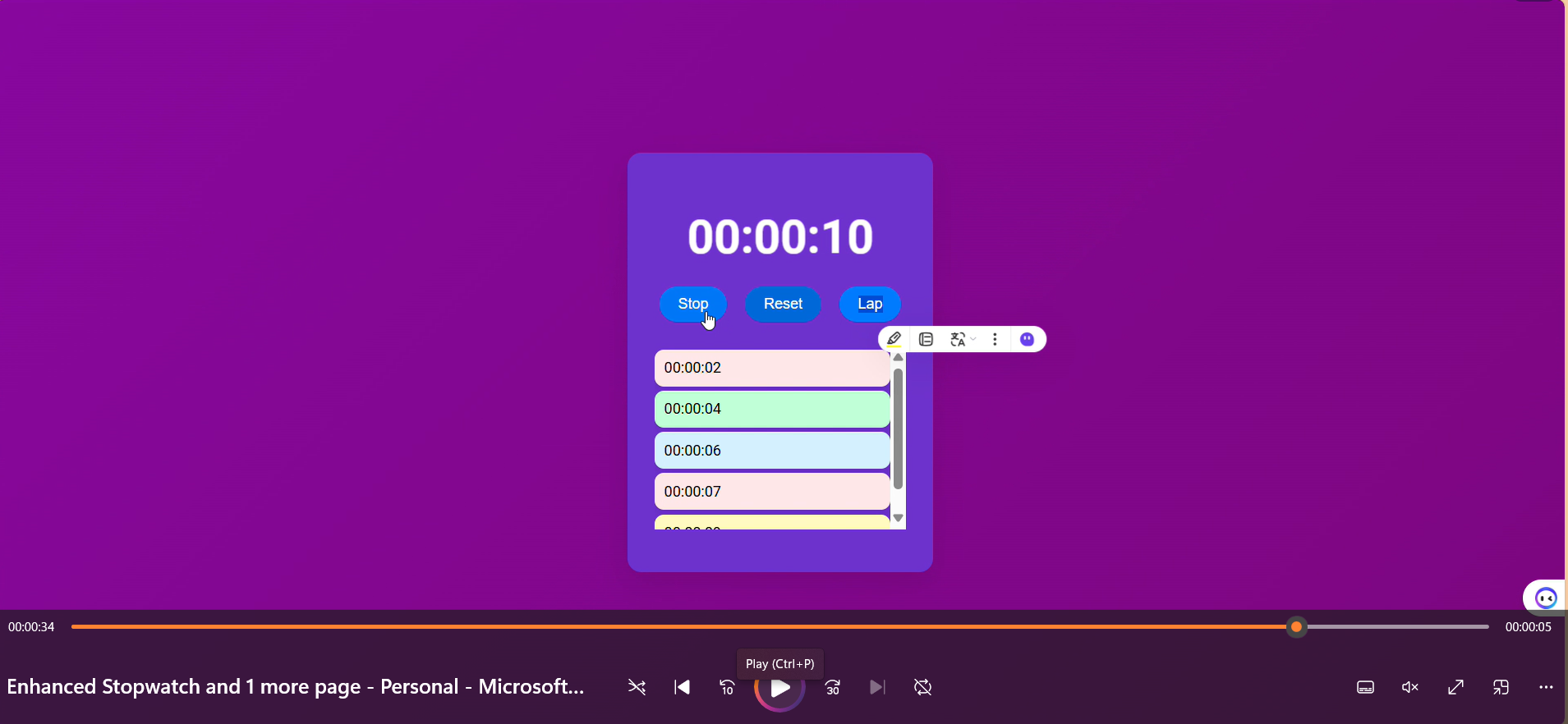Unmute the volume speaker icon
This screenshot has height=724, width=1568.
click(x=1410, y=688)
